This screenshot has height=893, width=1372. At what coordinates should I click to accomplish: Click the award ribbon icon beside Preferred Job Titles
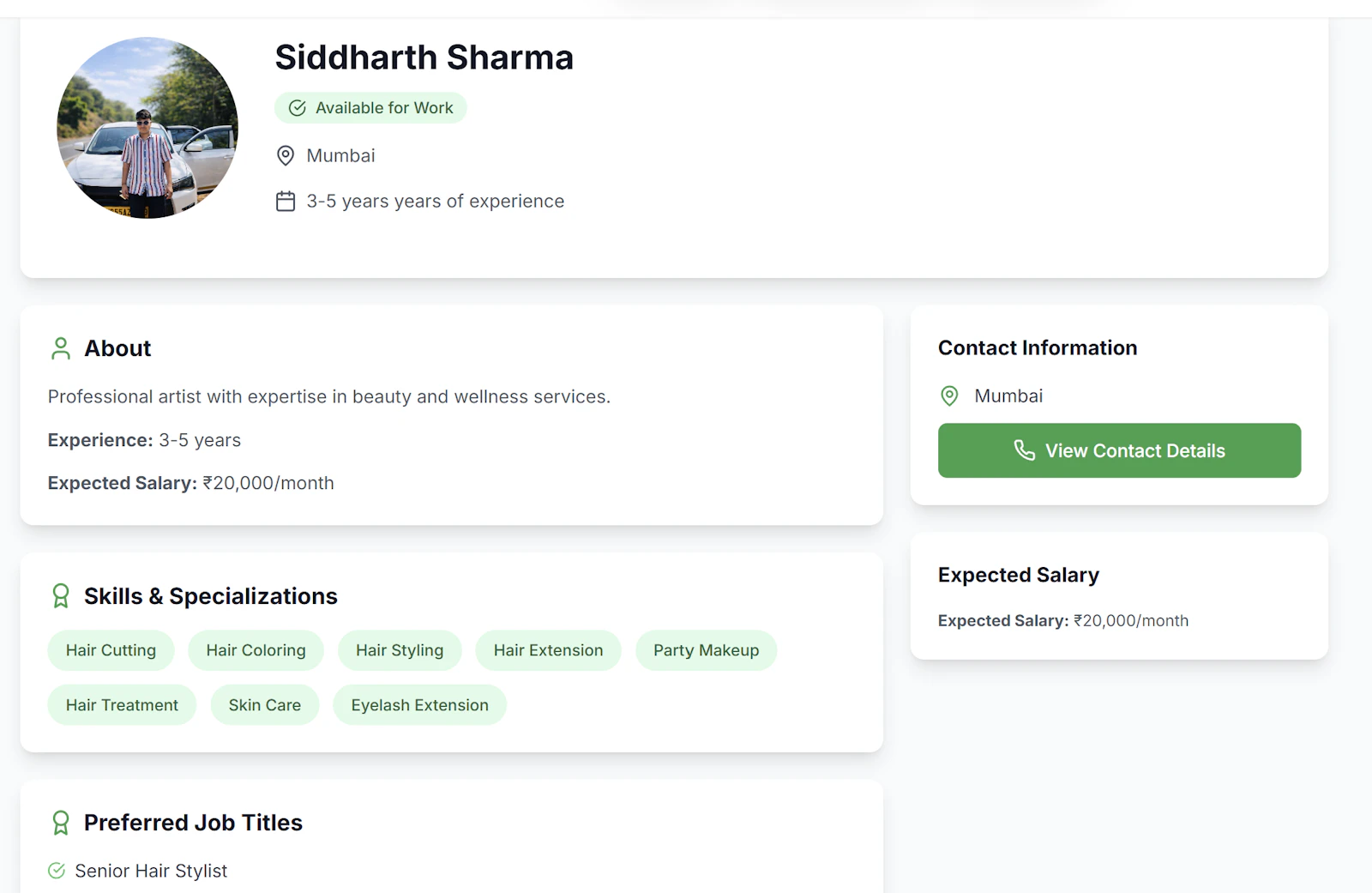[x=61, y=823]
